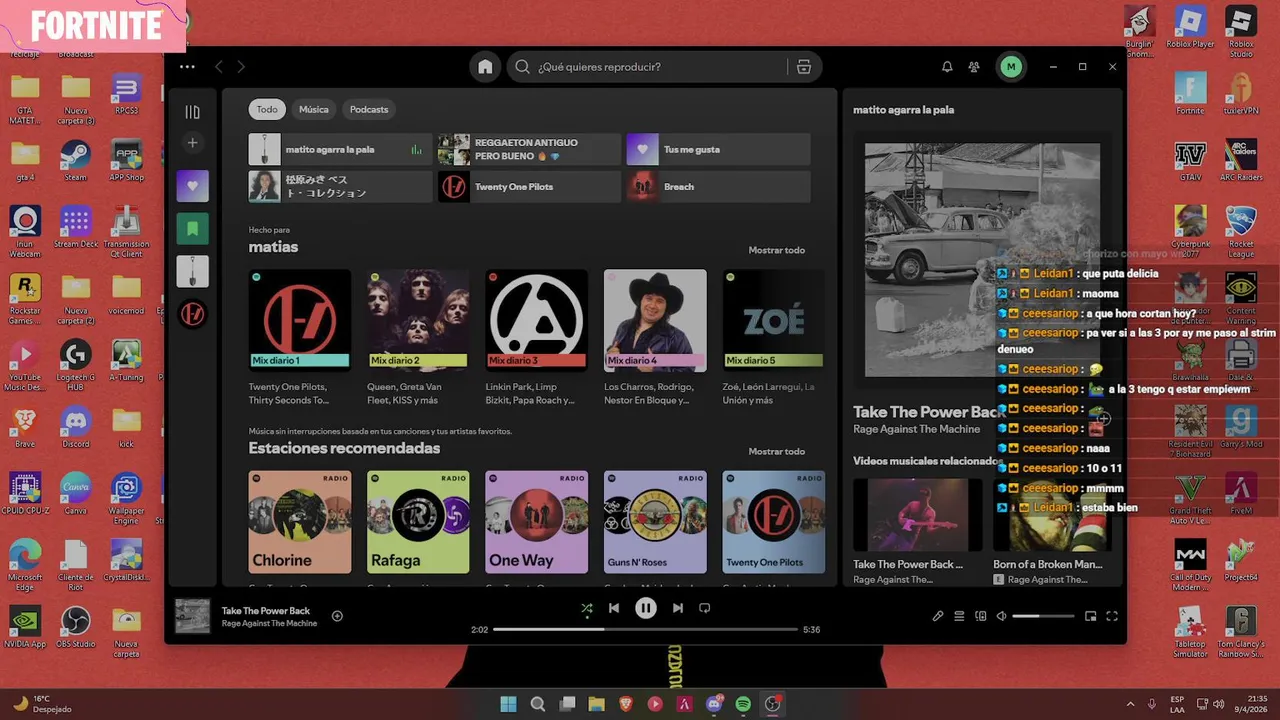Select the Todo filter chip
The height and width of the screenshot is (720, 1280).
click(x=267, y=109)
